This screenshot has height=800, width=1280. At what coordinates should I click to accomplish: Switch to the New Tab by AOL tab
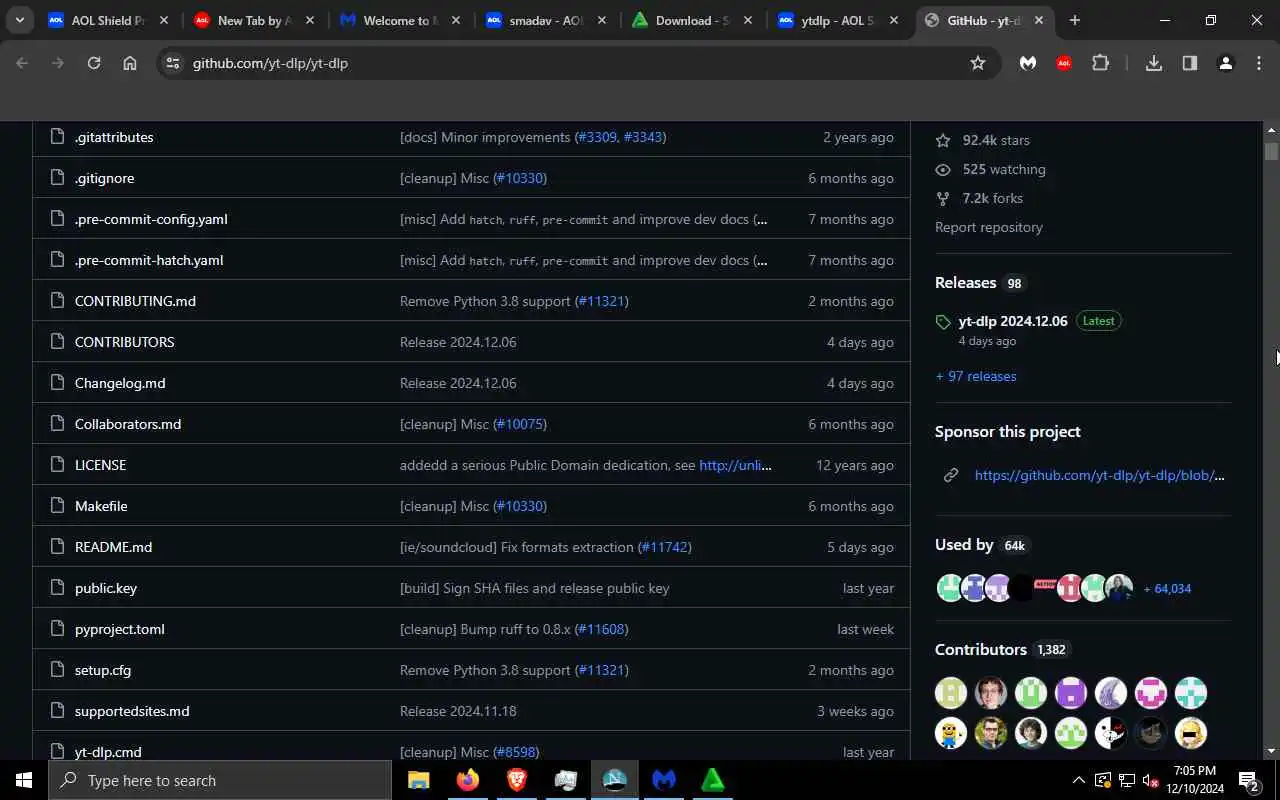pos(254,20)
